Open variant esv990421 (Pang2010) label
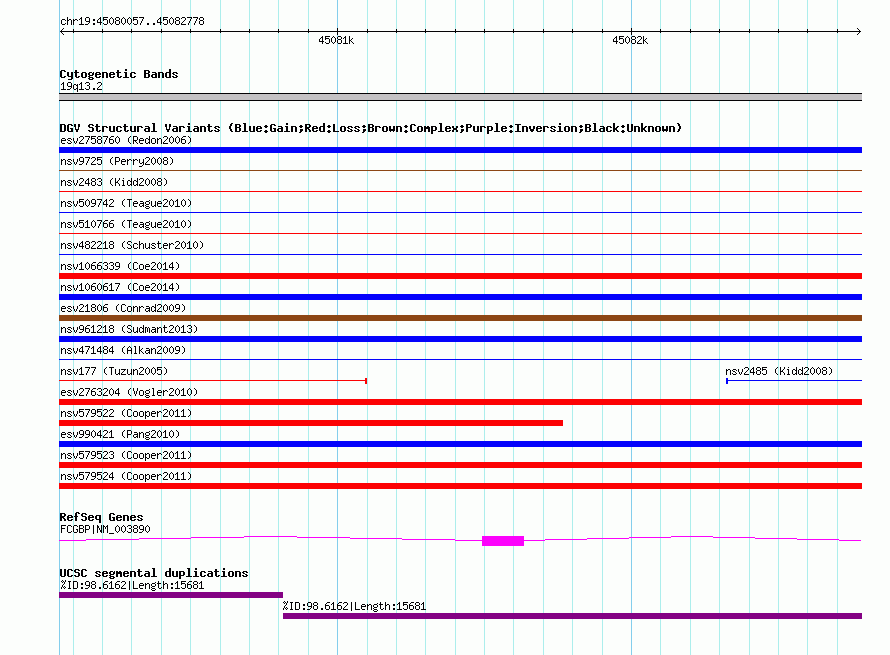The height and width of the screenshot is (655, 890). click(120, 434)
